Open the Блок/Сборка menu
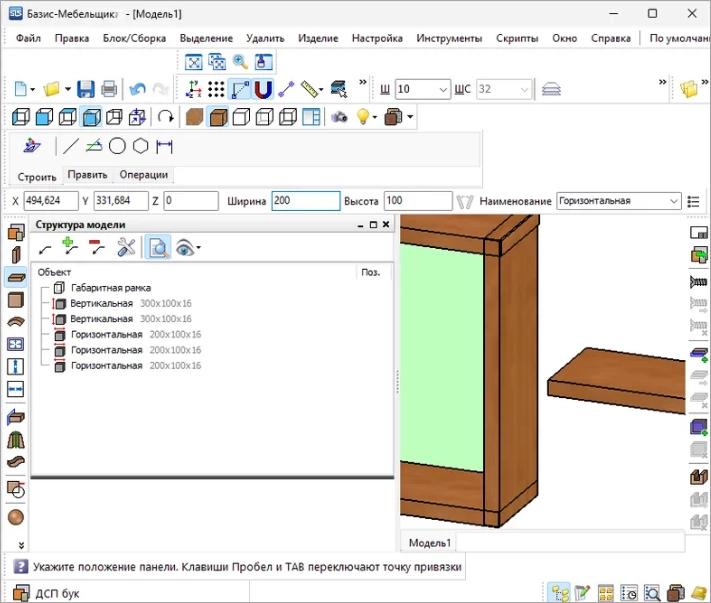The width and height of the screenshot is (711, 603). coord(134,38)
